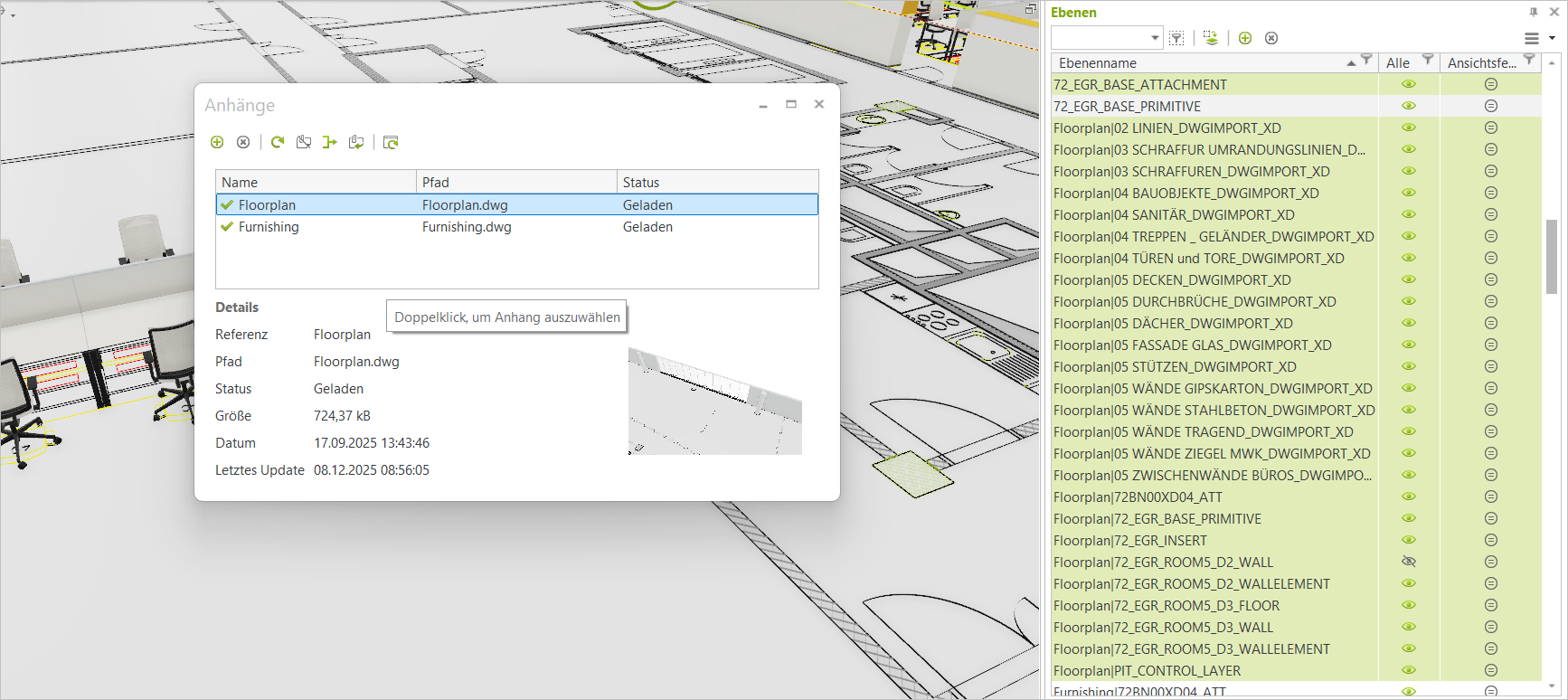1568x700 pixels.
Task: Remove selected attachment in Anhänge dialog
Action: (243, 142)
